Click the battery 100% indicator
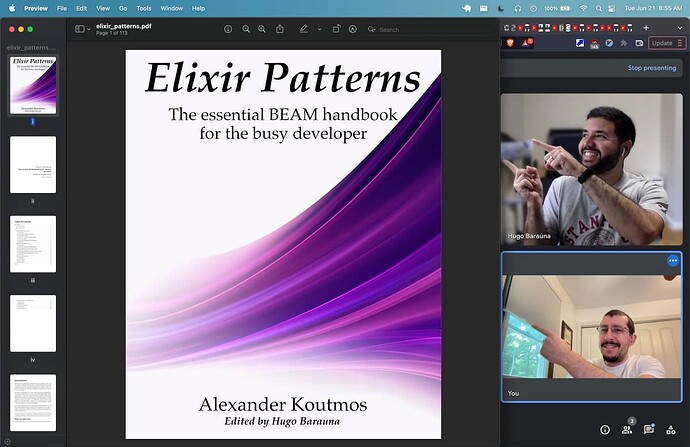The height and width of the screenshot is (447, 690). coord(557,8)
